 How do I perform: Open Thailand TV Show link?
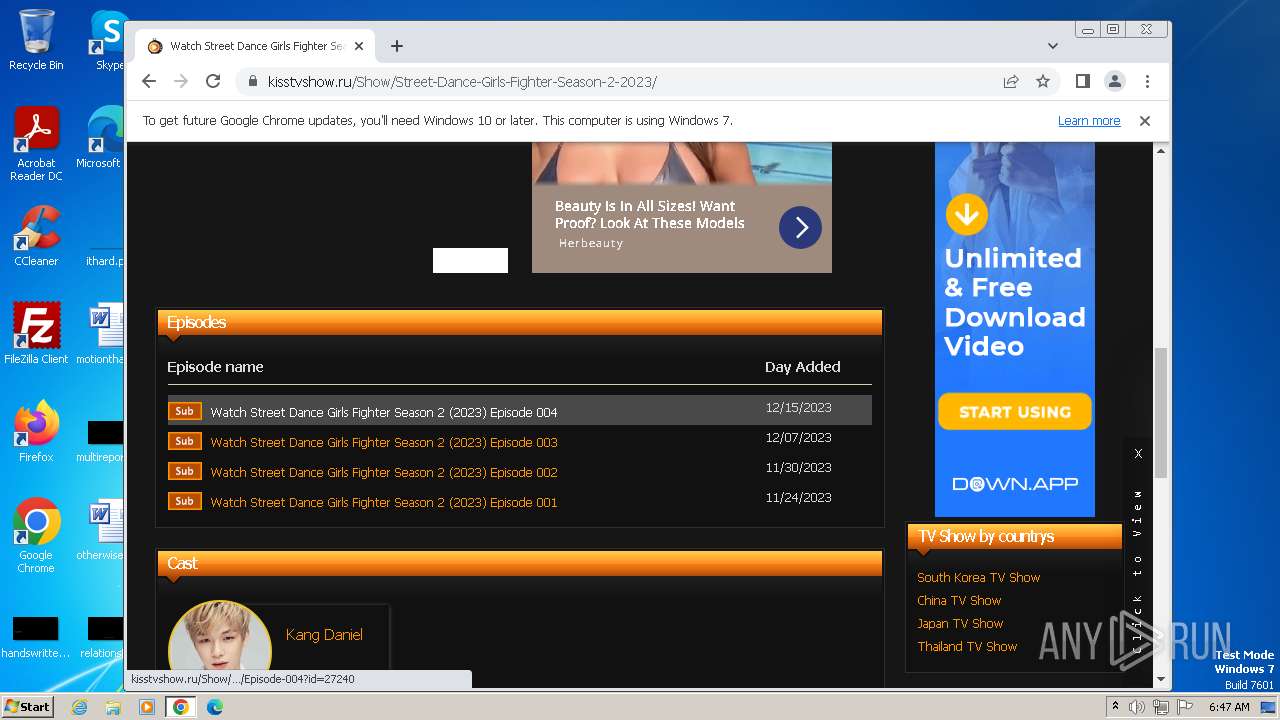(x=967, y=646)
